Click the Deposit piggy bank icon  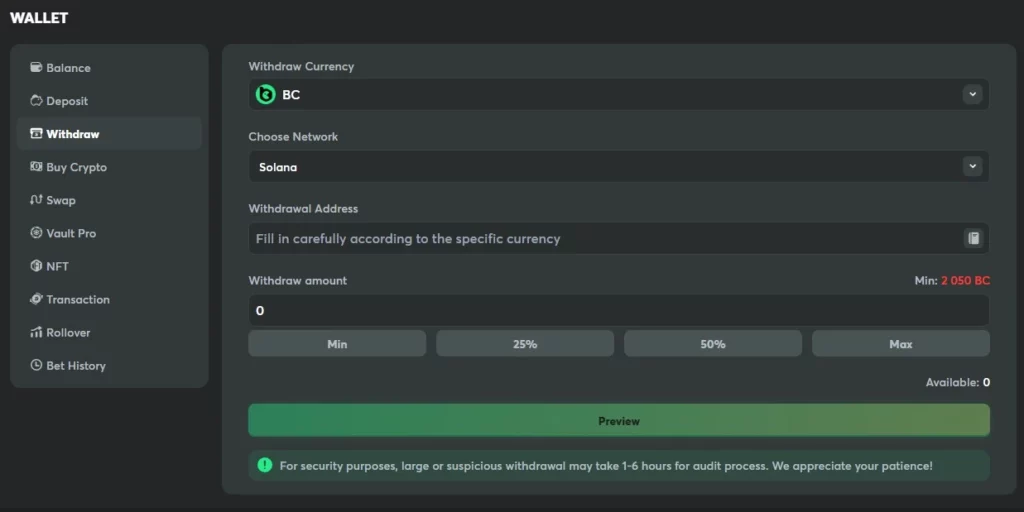[x=37, y=101]
